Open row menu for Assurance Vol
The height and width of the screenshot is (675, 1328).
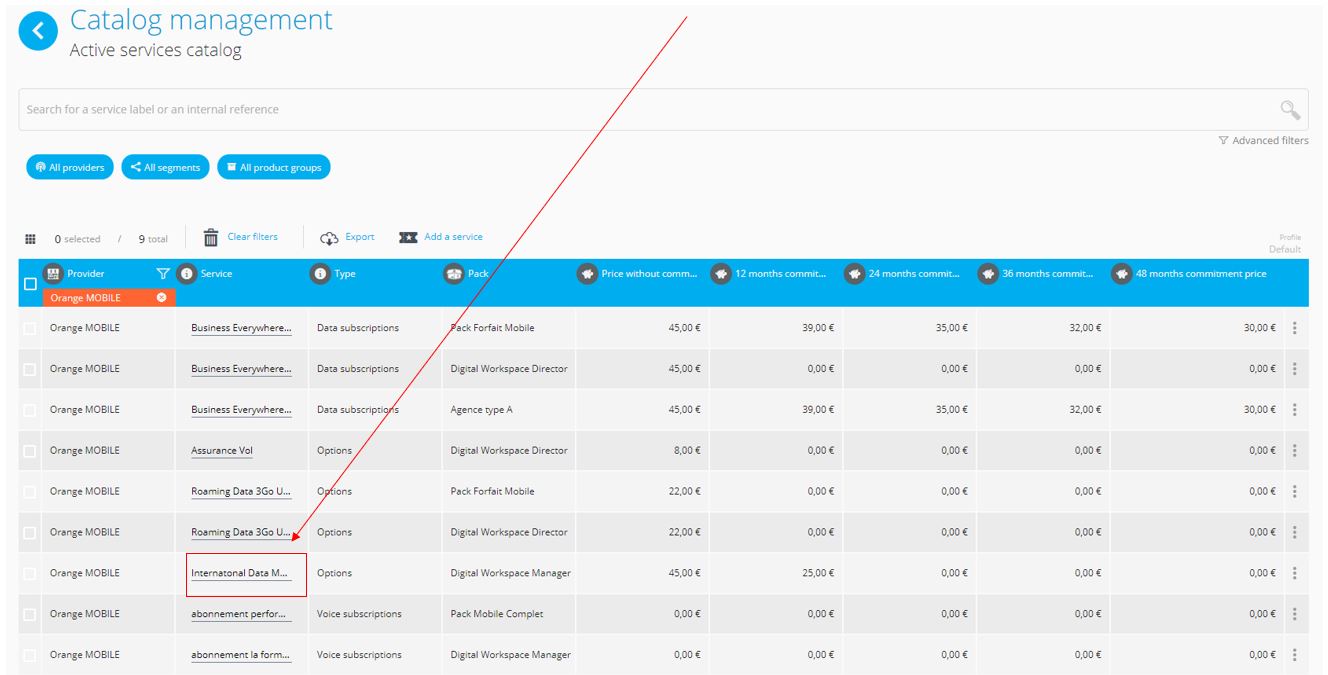[x=1294, y=451]
